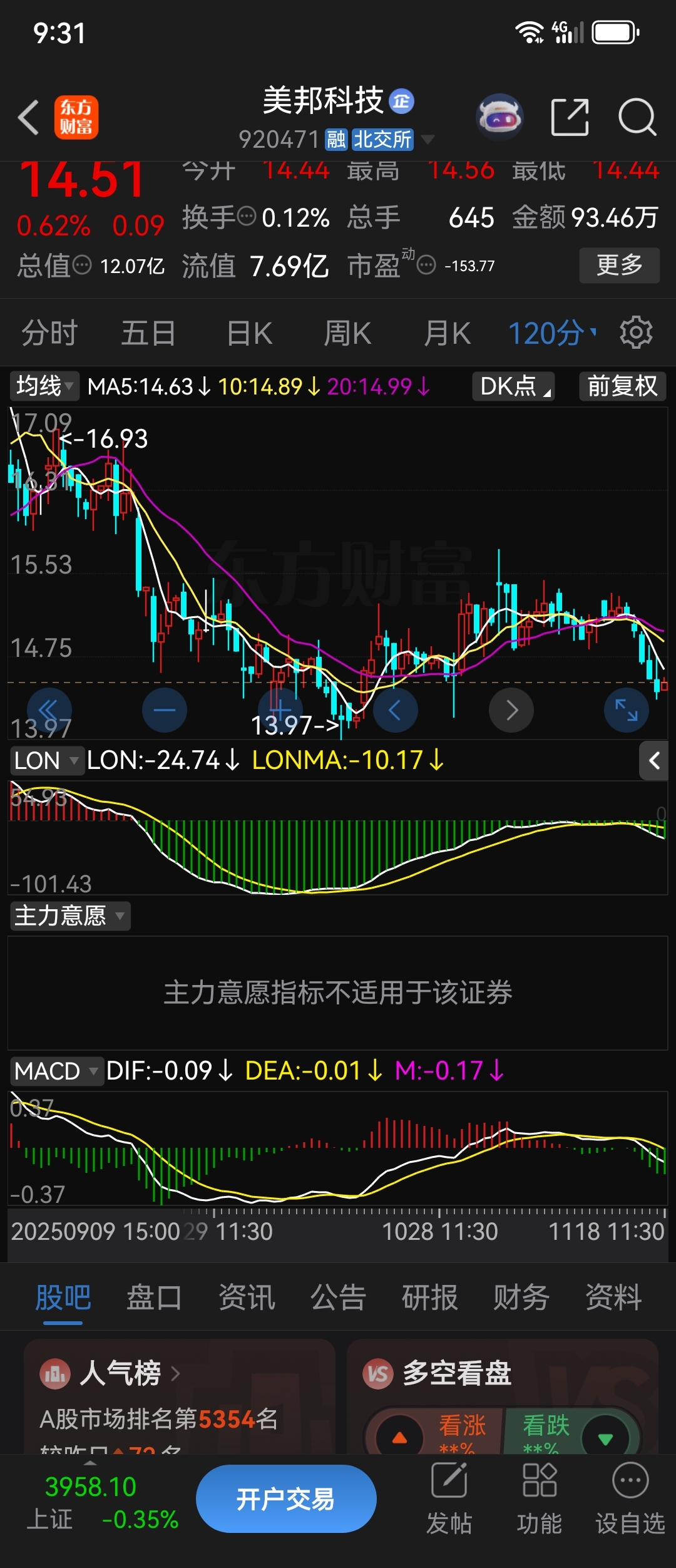Tap the 人气榜 ranking icon

tap(55, 1374)
